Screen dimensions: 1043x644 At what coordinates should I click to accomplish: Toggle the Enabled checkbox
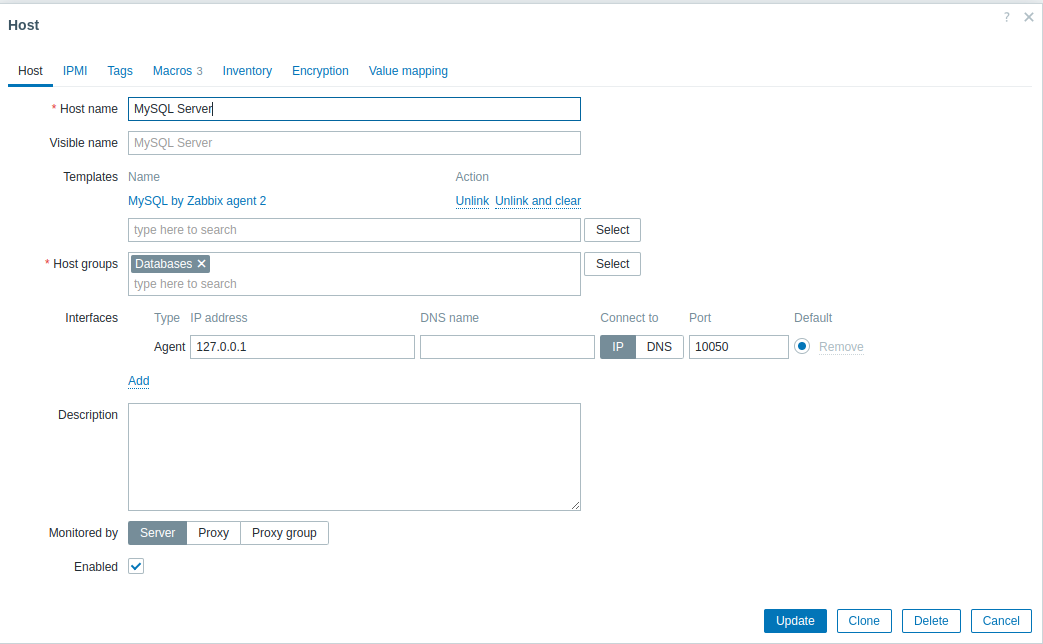point(137,567)
